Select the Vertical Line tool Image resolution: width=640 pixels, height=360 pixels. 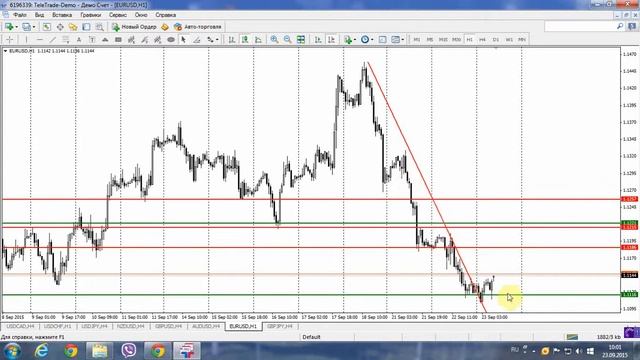tap(26, 40)
